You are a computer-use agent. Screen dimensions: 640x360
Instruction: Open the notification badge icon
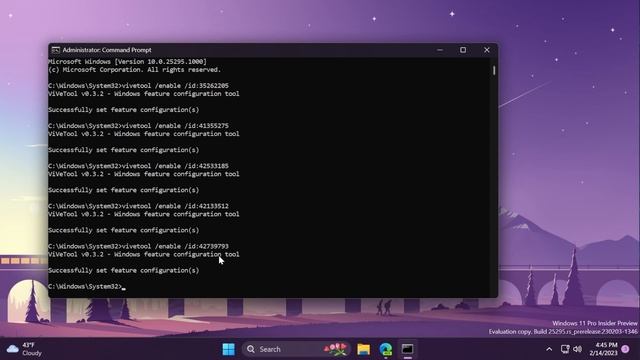point(625,349)
